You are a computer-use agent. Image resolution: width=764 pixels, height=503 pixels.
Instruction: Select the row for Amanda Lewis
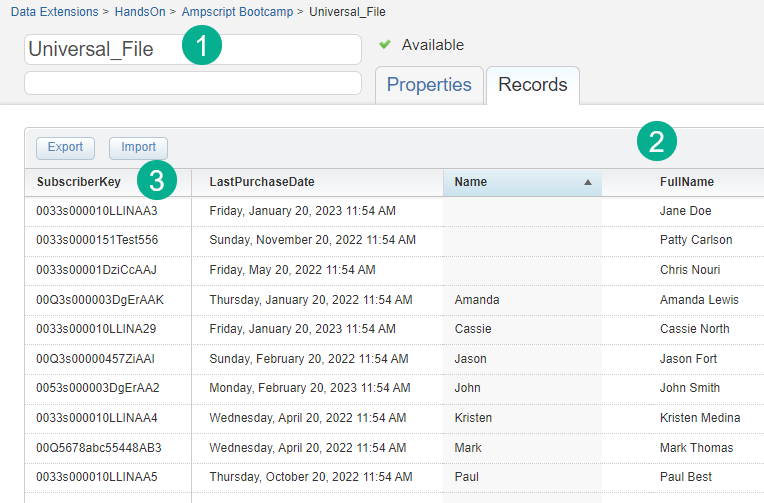pyautogui.click(x=699, y=300)
